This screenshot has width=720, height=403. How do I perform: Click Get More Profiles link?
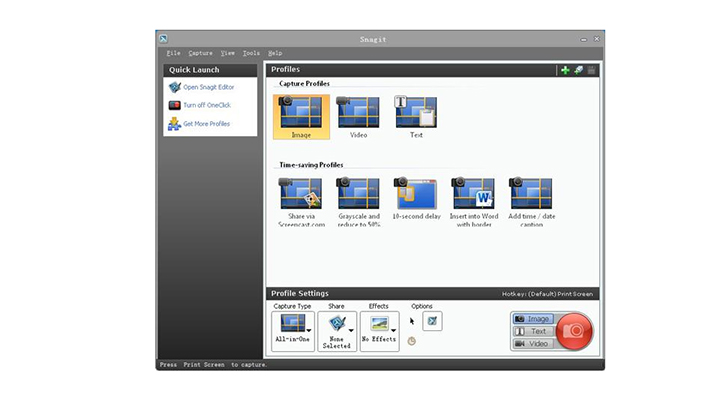[x=207, y=124]
